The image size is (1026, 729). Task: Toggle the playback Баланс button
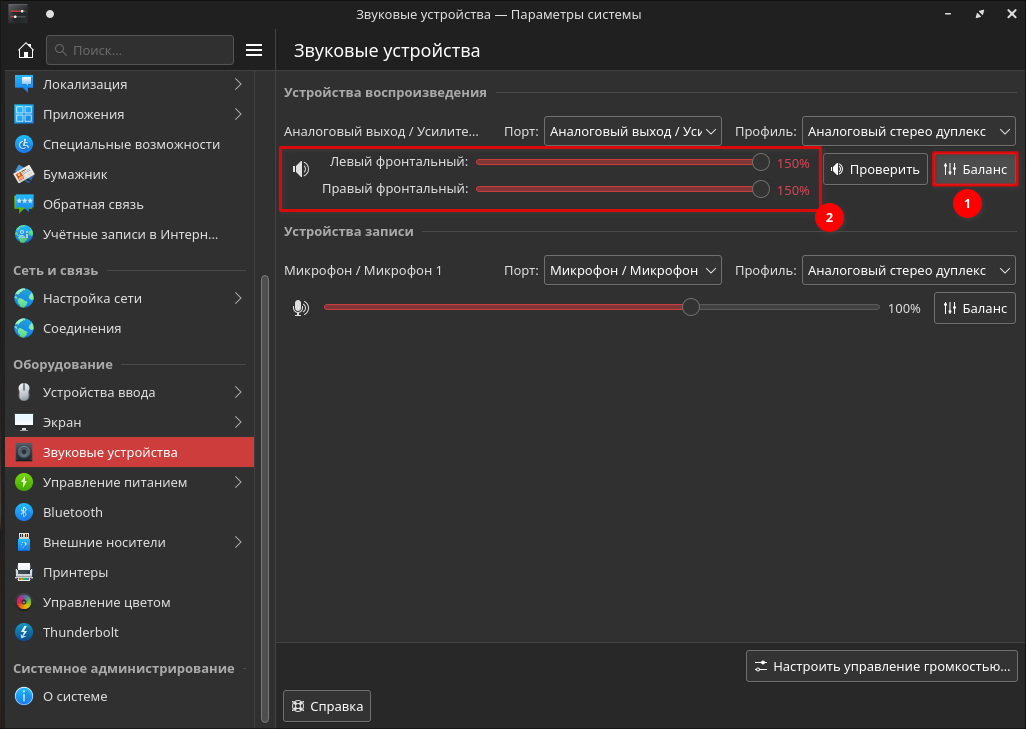point(975,169)
